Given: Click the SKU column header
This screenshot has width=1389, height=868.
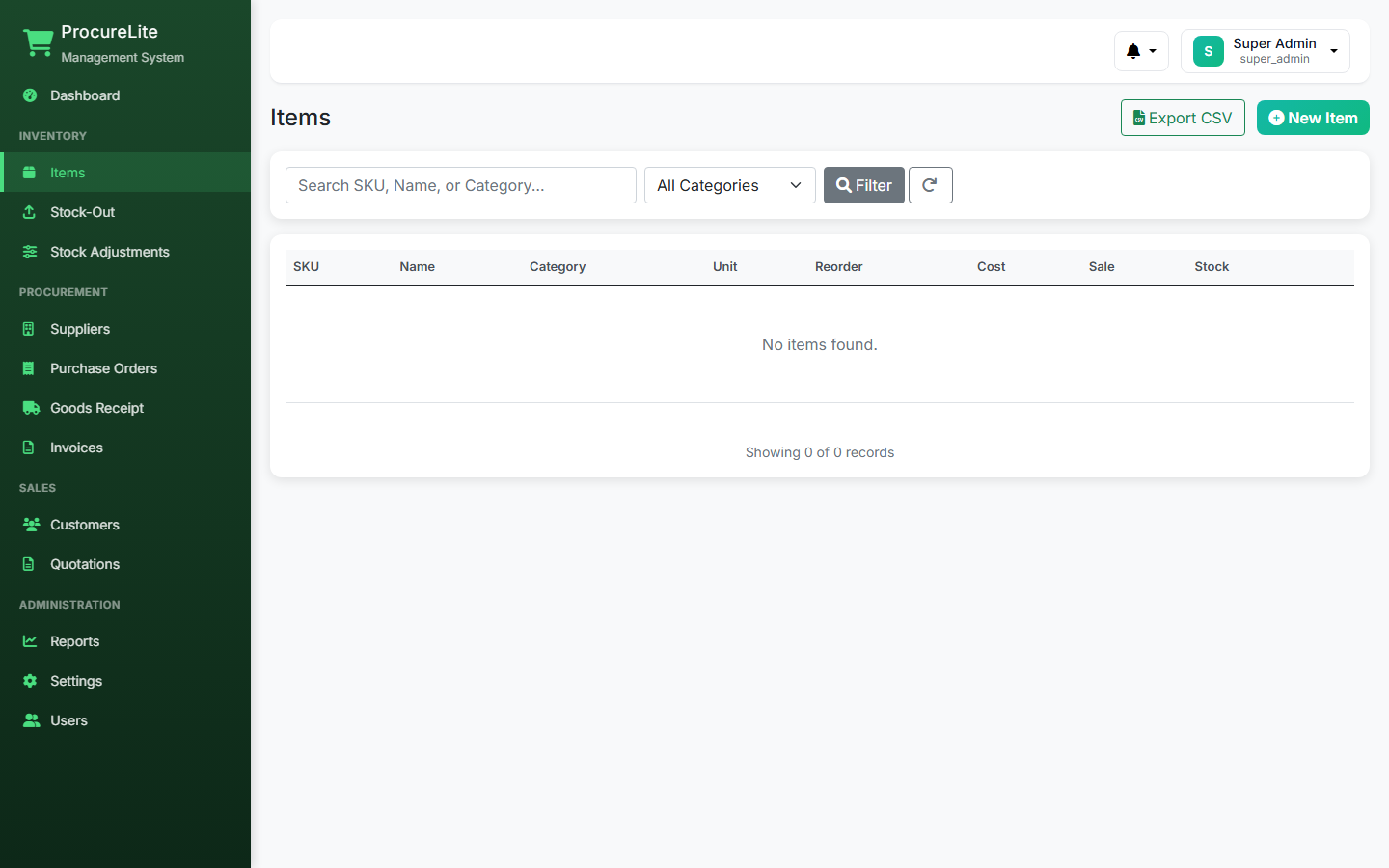Looking at the screenshot, I should [307, 267].
